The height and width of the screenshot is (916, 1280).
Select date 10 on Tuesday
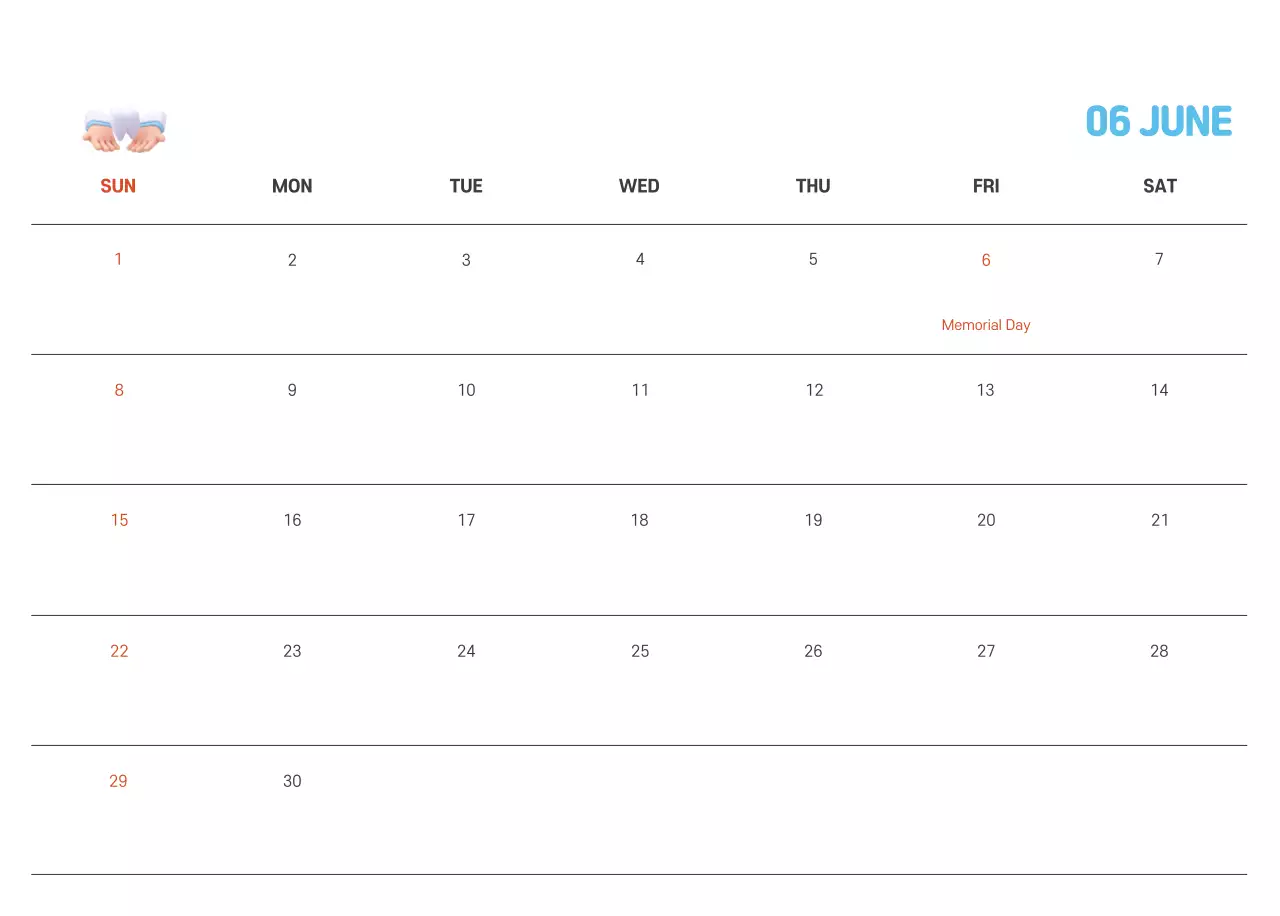coord(466,390)
